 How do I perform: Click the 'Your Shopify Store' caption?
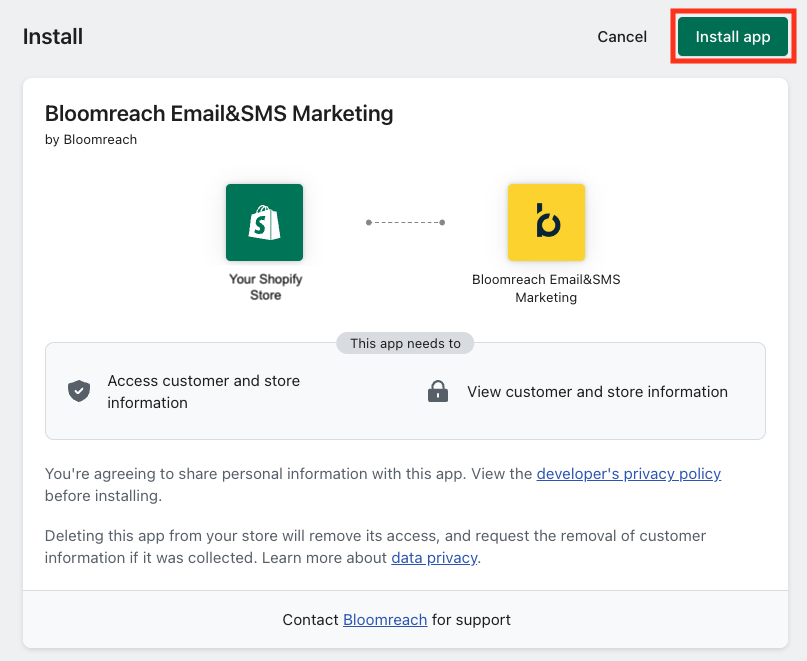tap(266, 287)
